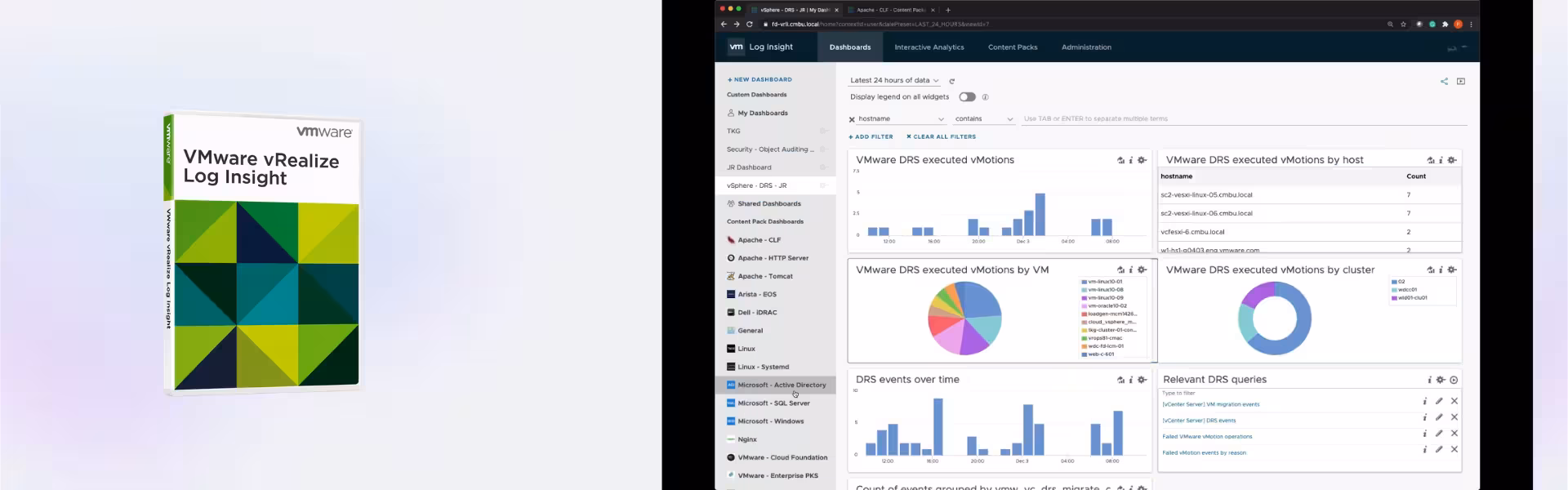Click the Count column header
Screen dimensions: 1568x490
pyautogui.click(x=1416, y=176)
